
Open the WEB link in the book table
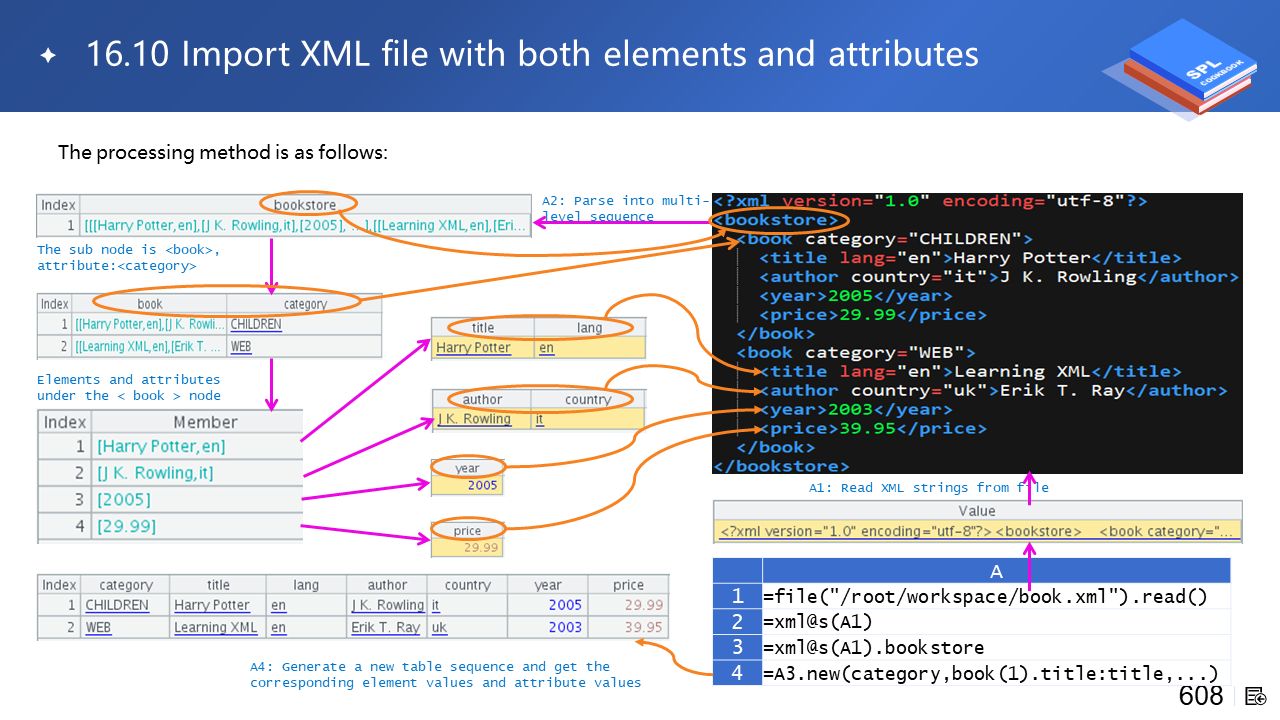pyautogui.click(x=240, y=347)
